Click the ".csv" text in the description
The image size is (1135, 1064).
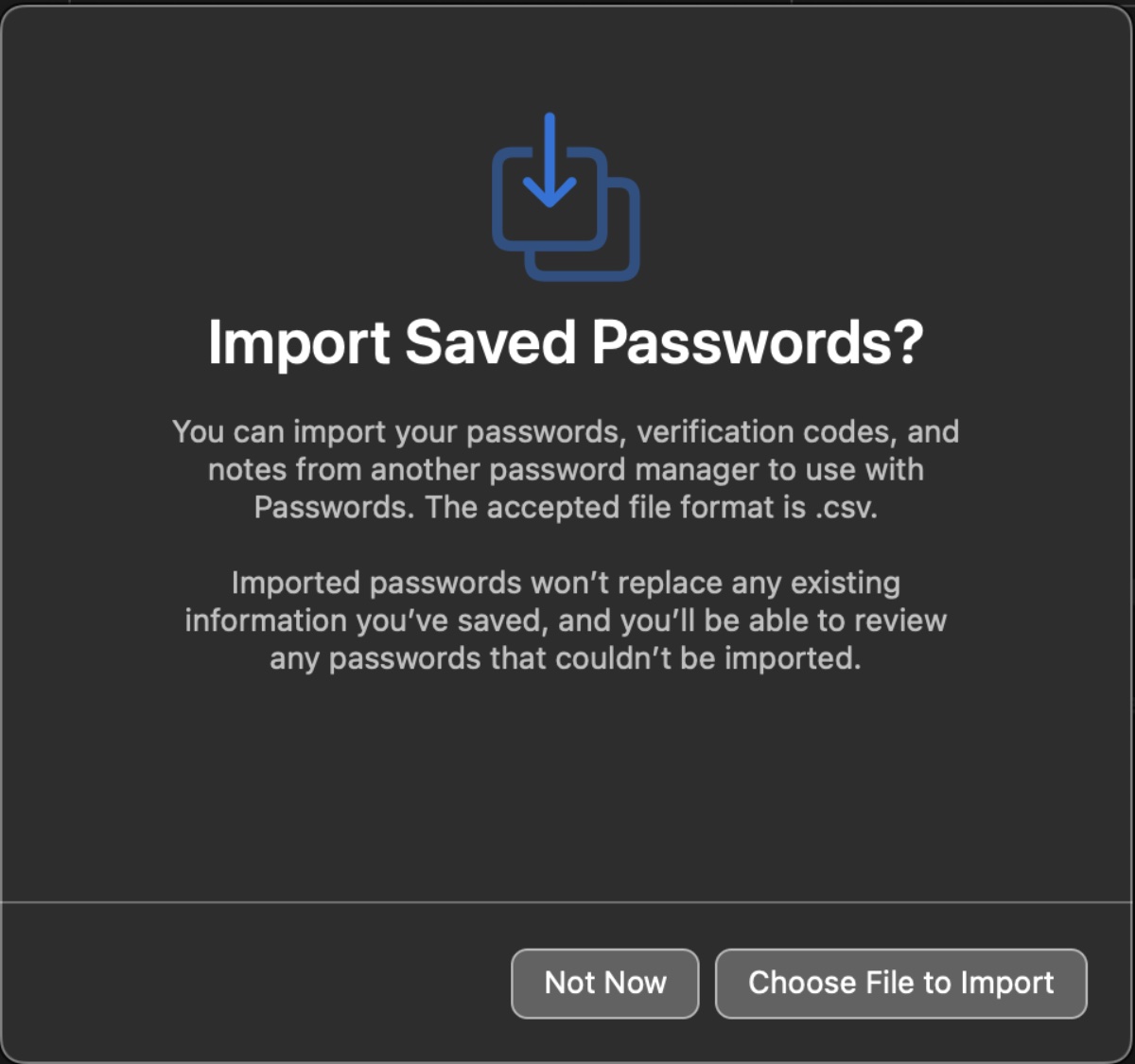coord(844,507)
